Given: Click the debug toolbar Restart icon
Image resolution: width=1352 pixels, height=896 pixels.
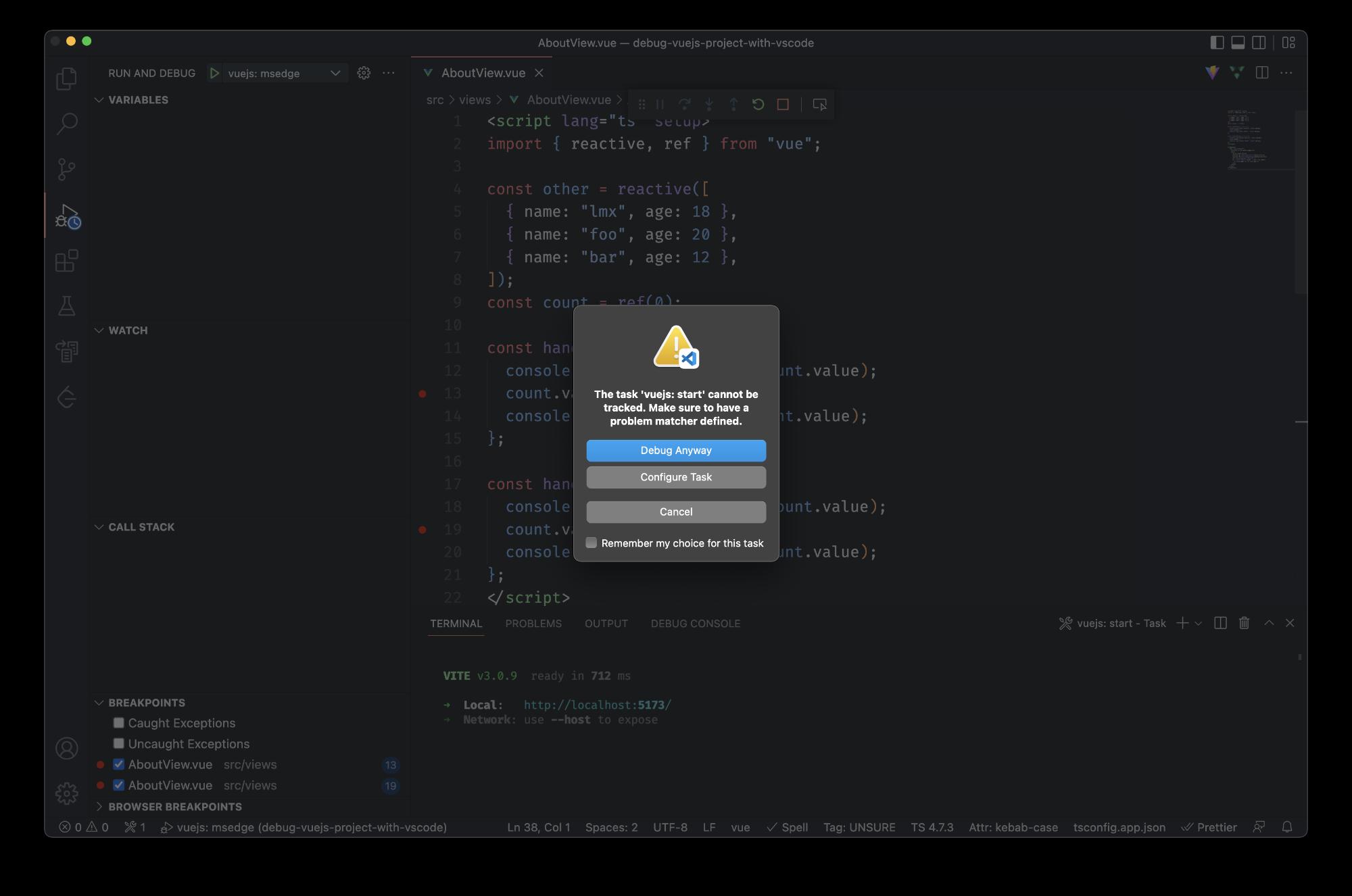Looking at the screenshot, I should 758,105.
